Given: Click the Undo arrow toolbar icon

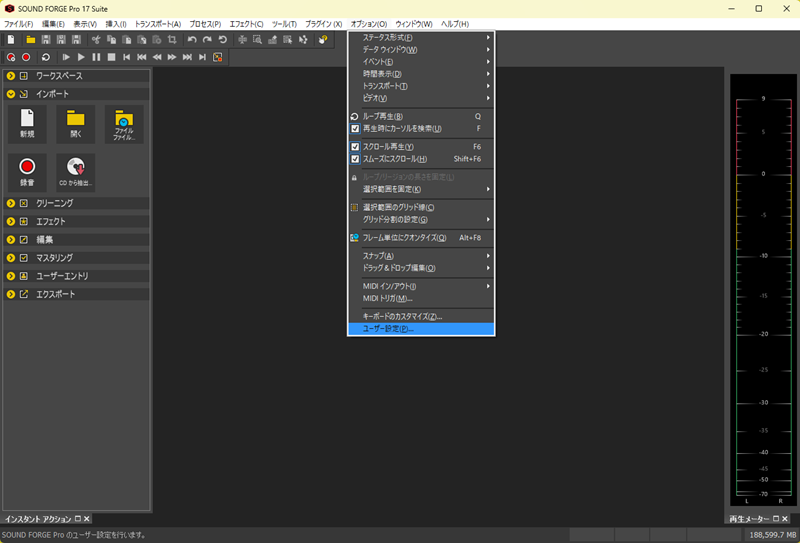Looking at the screenshot, I should click(x=192, y=40).
